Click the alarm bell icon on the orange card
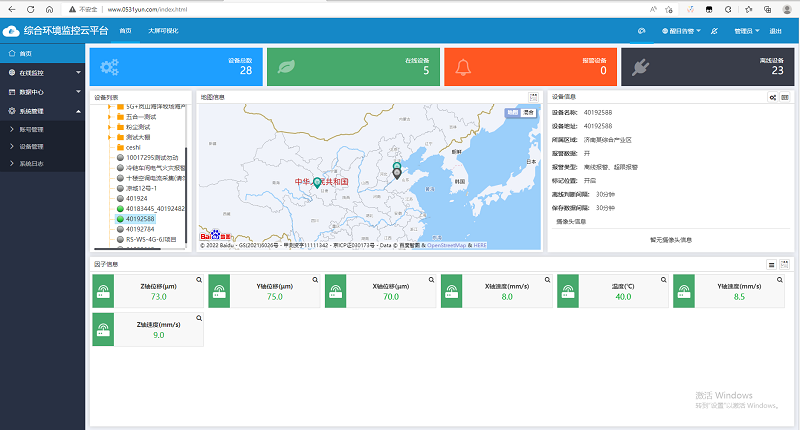 (x=462, y=67)
